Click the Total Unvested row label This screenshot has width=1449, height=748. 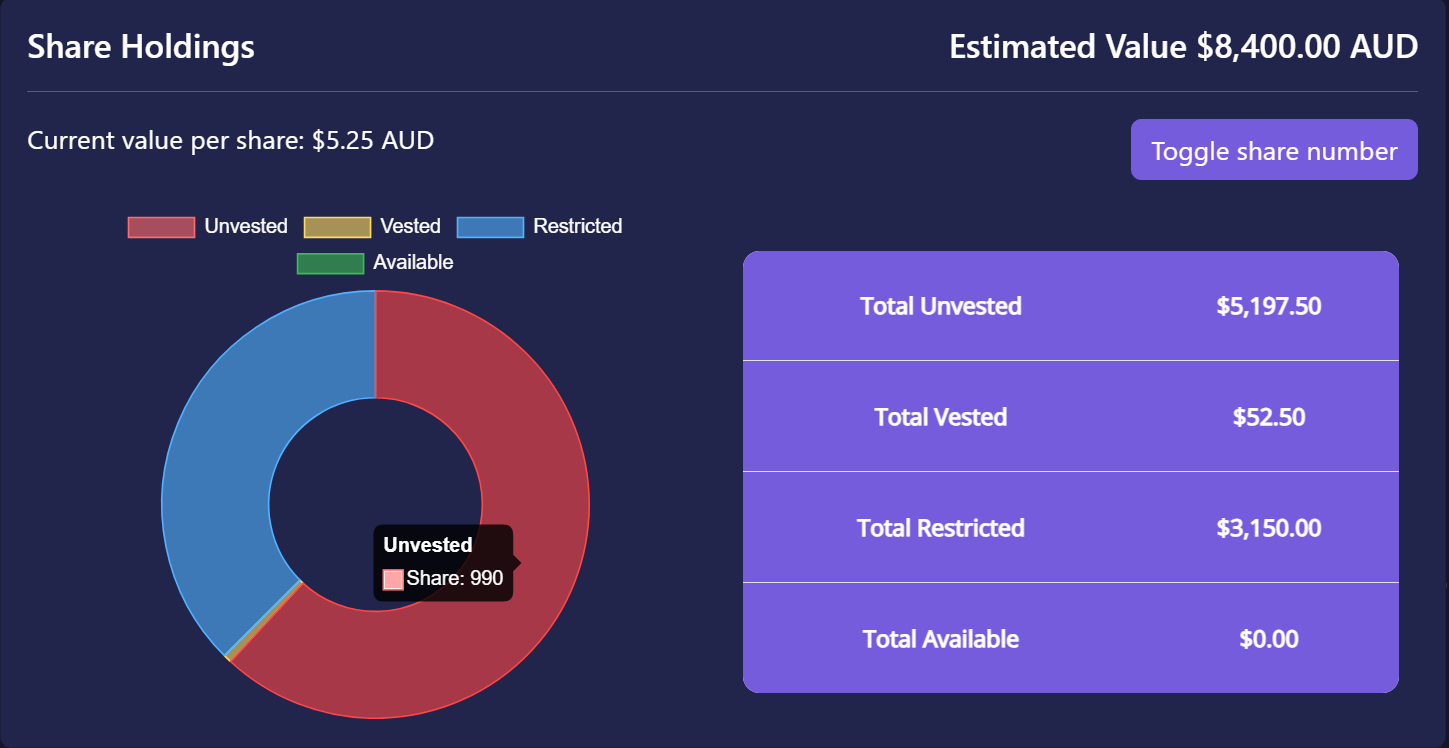point(940,306)
